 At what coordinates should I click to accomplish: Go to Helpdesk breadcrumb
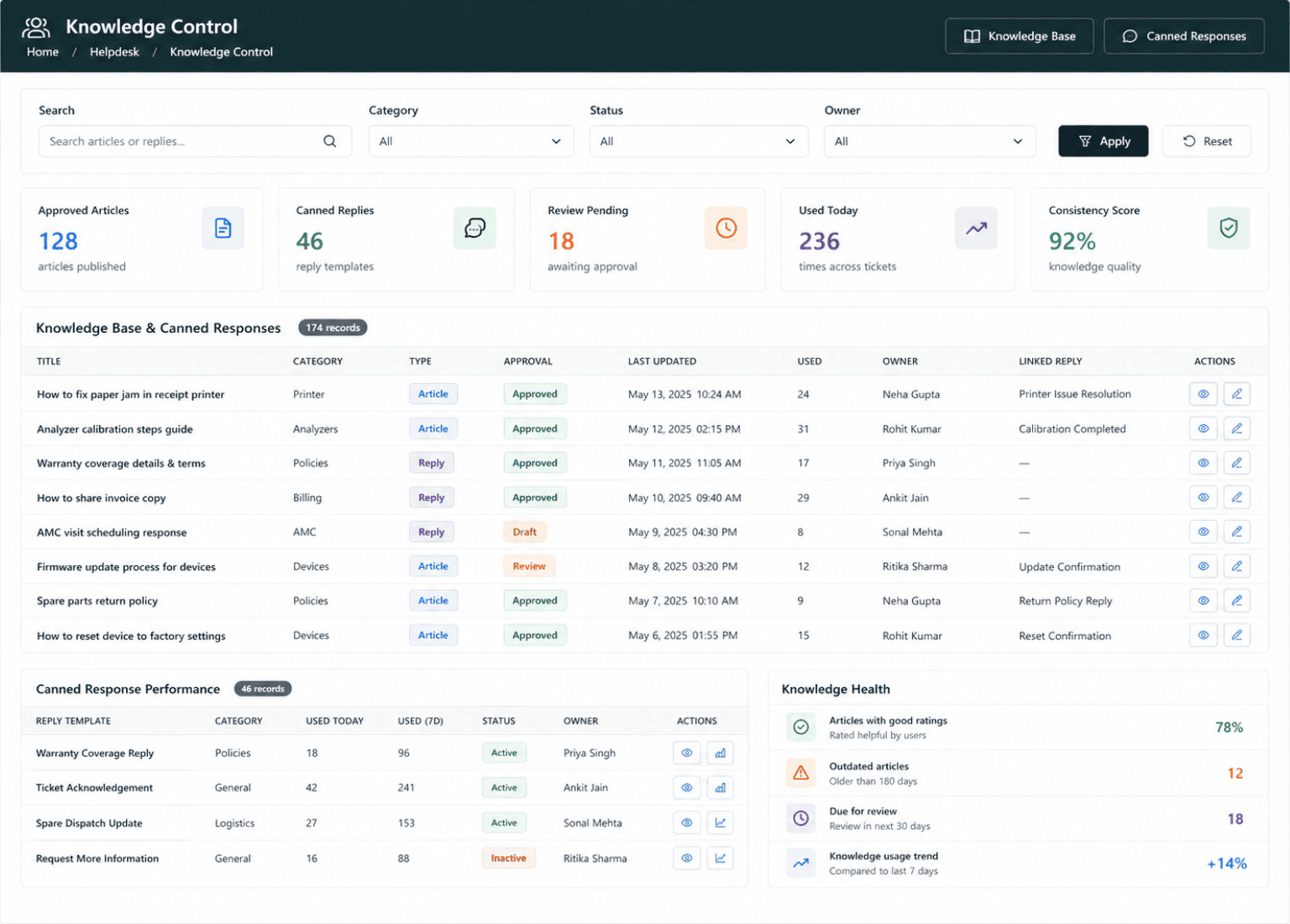114,52
